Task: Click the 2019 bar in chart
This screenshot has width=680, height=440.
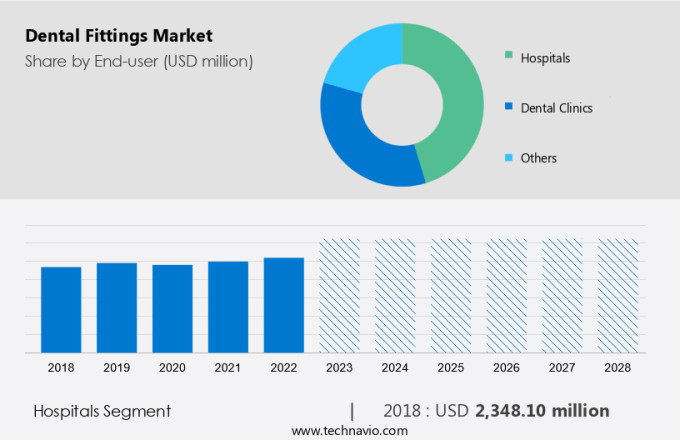Action: [x=117, y=307]
